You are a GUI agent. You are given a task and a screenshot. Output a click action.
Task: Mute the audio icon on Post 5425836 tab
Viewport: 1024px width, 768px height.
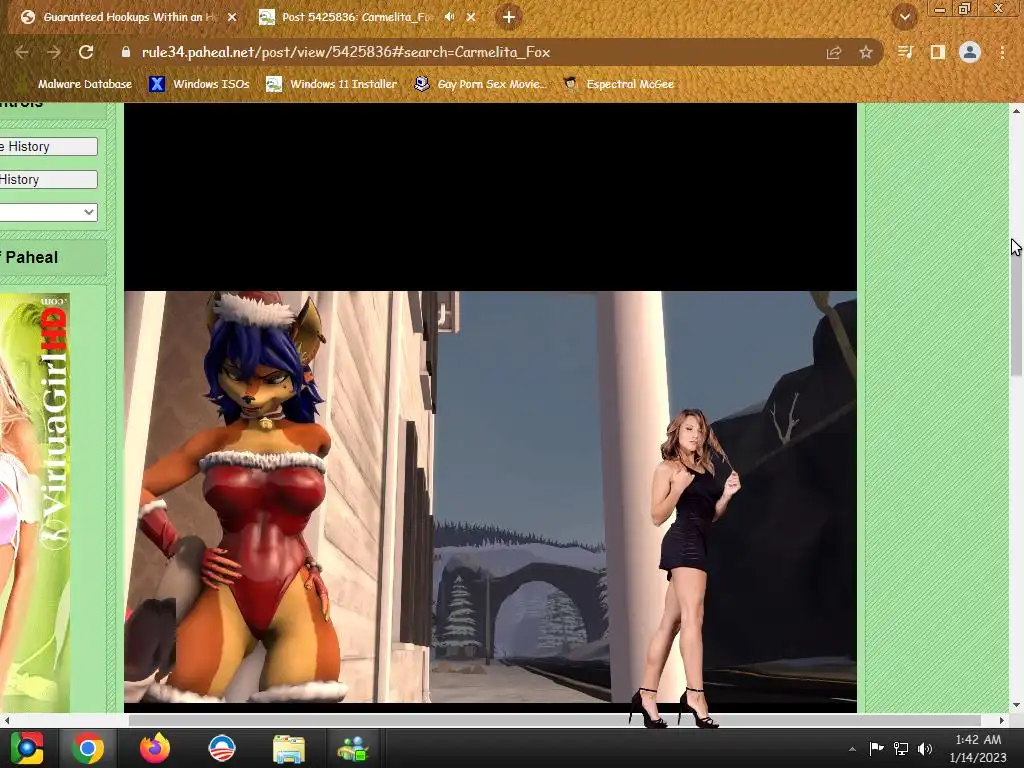click(449, 17)
